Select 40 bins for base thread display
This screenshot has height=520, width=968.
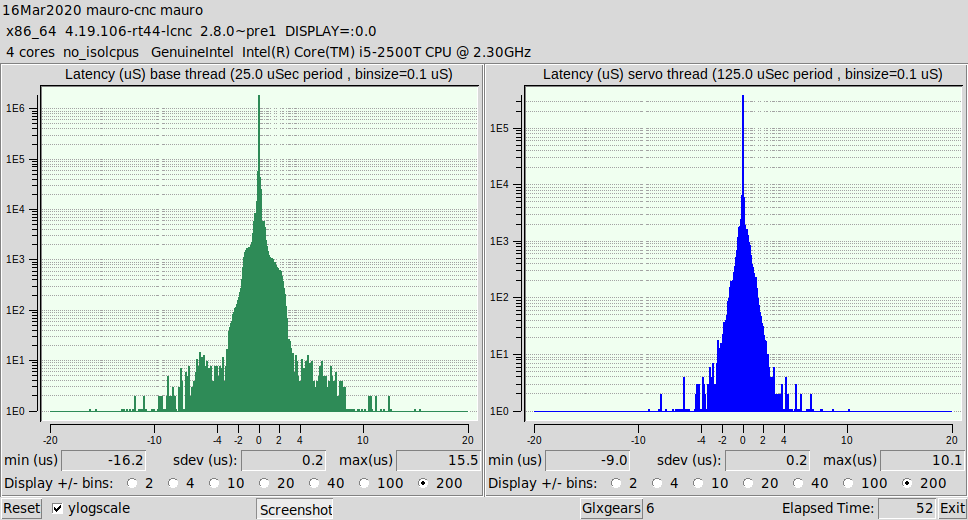314,483
